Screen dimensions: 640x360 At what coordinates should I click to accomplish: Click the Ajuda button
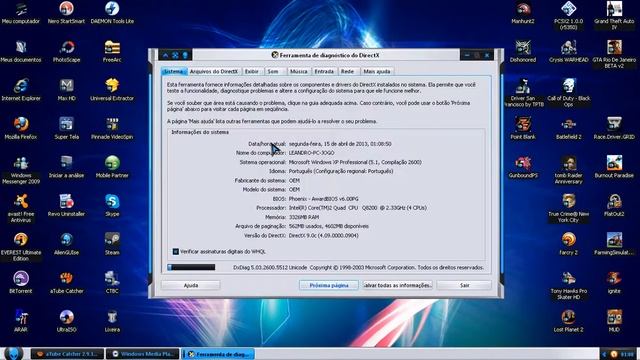pos(191,285)
